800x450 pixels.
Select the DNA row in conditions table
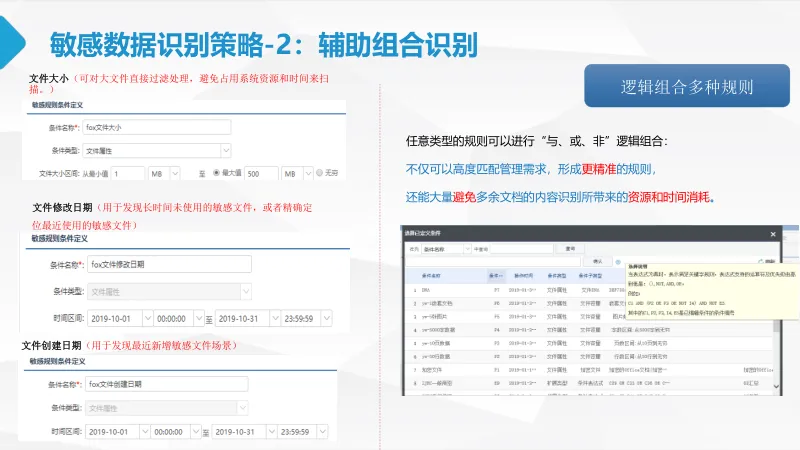click(589, 290)
